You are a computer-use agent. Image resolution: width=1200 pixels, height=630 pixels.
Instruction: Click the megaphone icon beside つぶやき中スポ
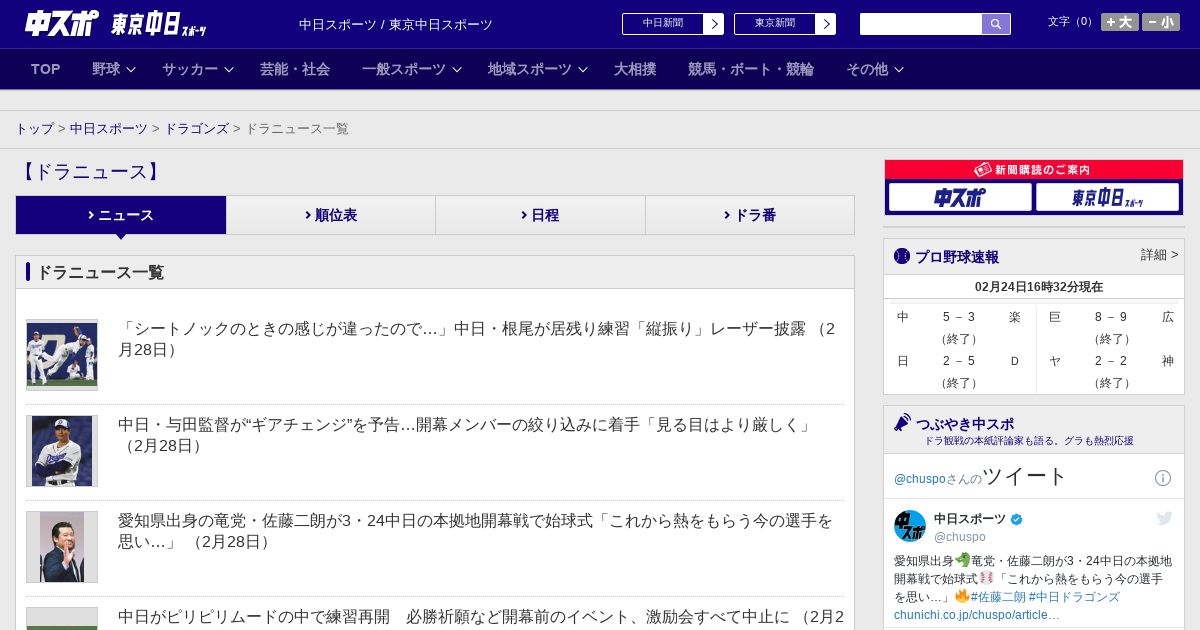tap(902, 423)
